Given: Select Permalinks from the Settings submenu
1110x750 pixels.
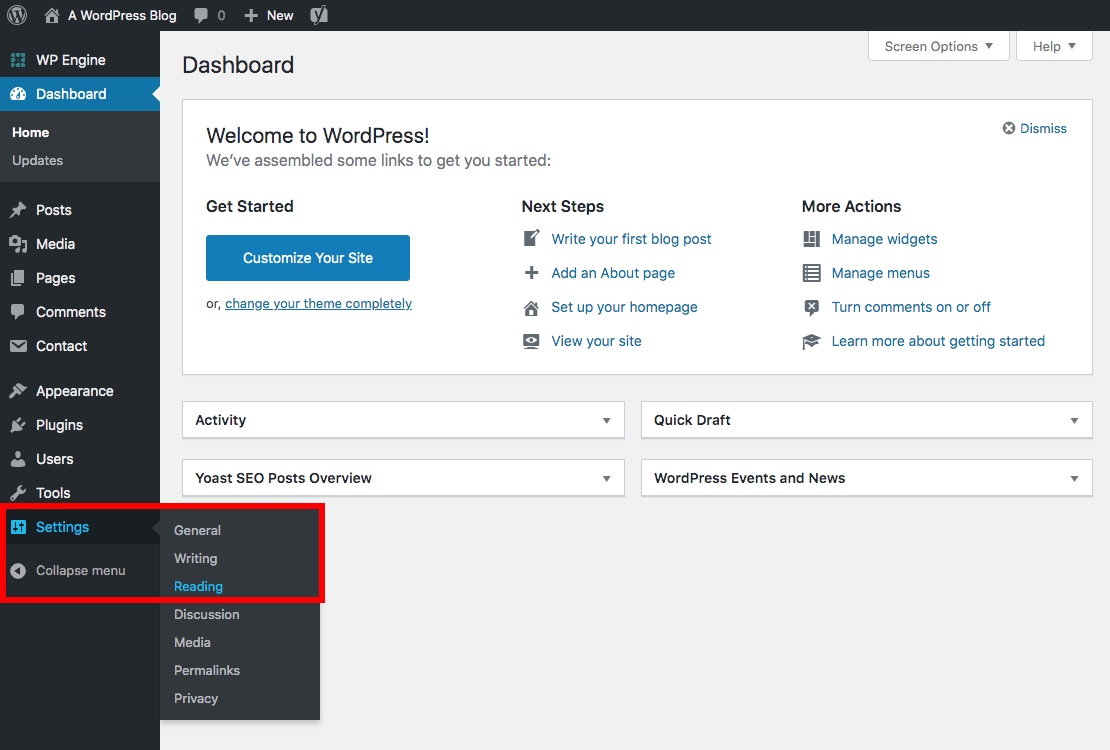Looking at the screenshot, I should tap(207, 670).
